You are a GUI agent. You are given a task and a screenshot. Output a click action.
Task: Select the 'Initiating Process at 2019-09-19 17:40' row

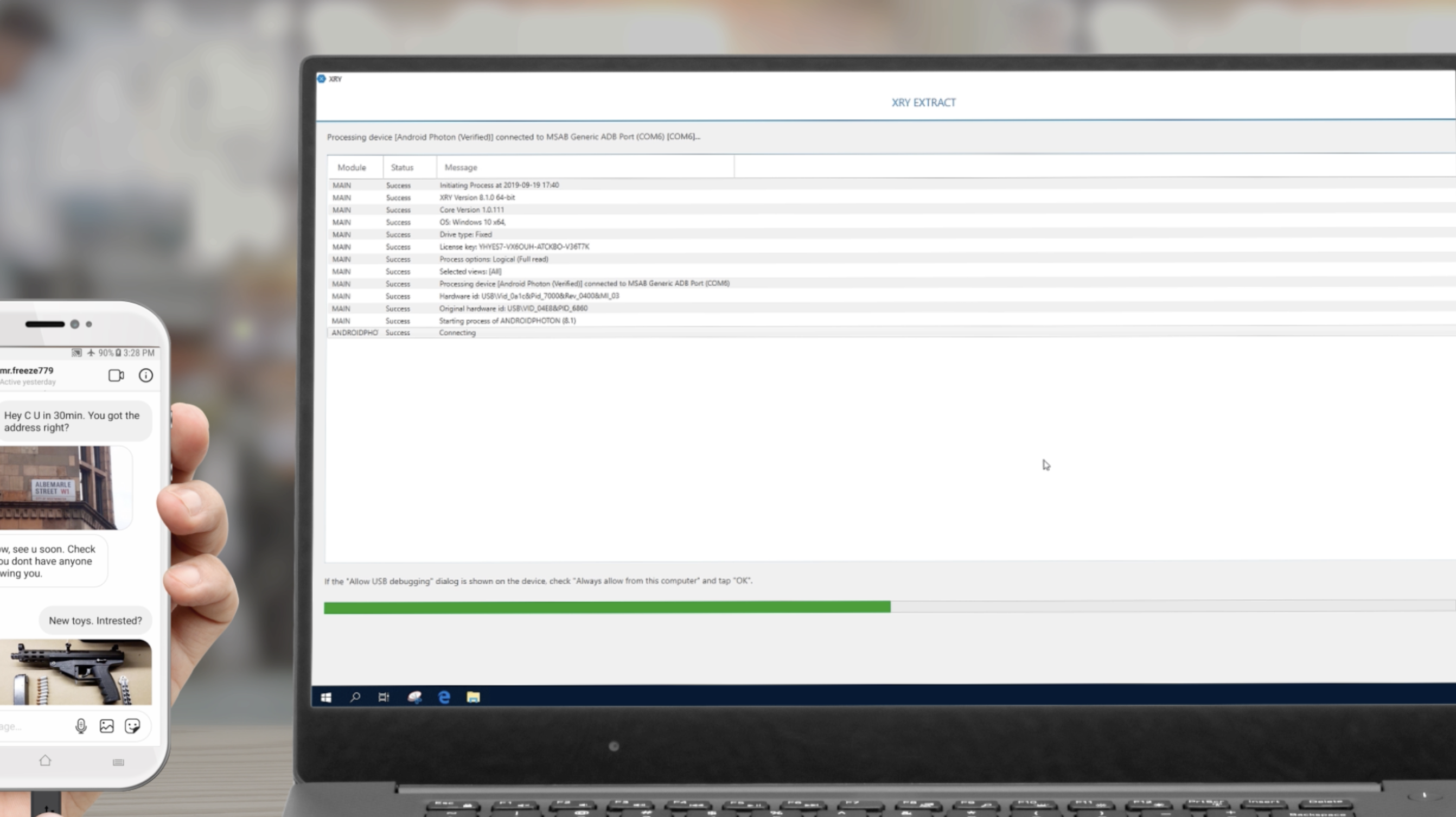coord(891,185)
